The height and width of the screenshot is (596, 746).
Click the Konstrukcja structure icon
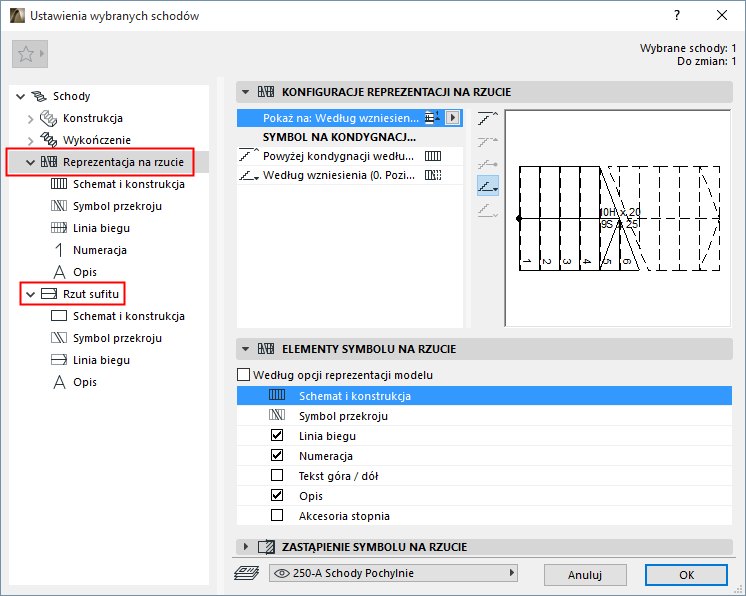point(48,118)
